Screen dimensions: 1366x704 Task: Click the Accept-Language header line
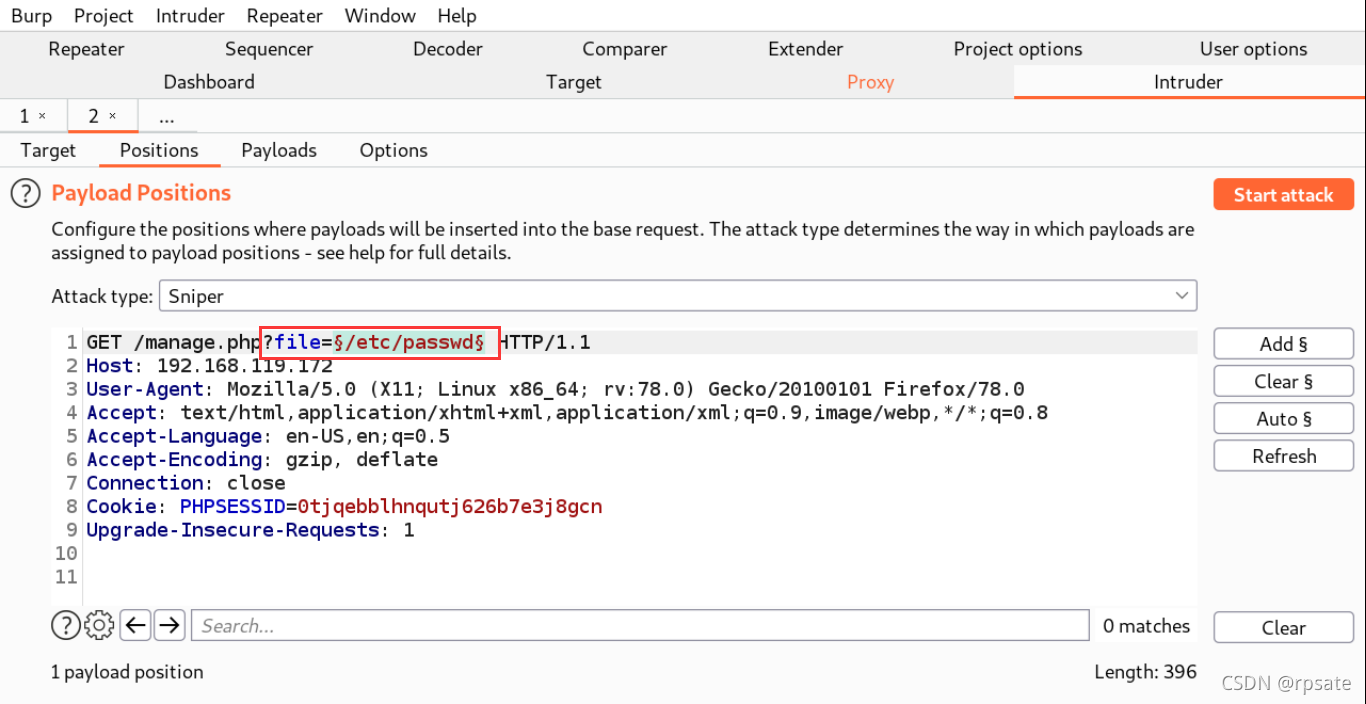click(x=268, y=436)
